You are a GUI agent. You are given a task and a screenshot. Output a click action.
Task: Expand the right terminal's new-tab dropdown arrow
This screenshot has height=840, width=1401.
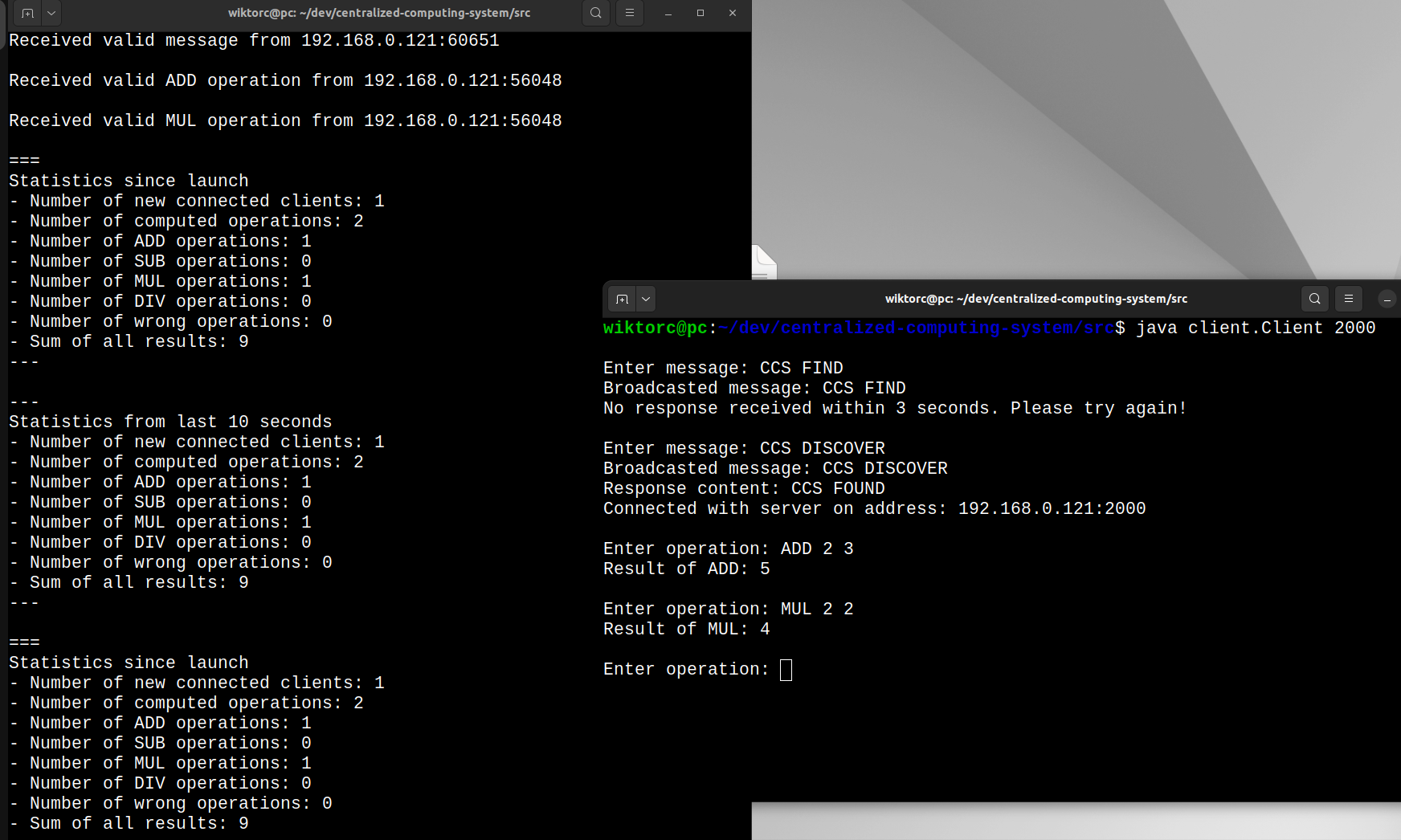[x=646, y=299]
